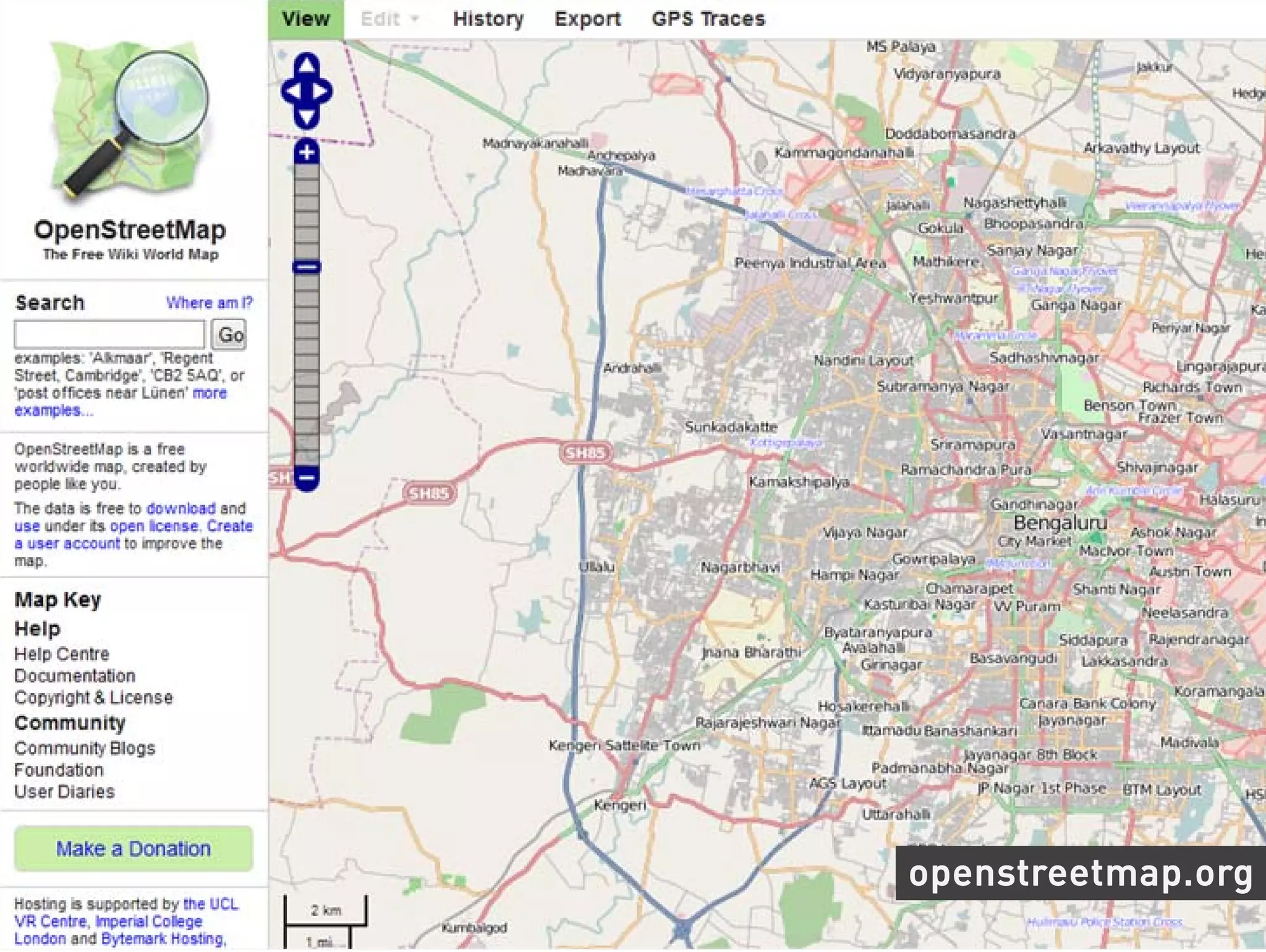The width and height of the screenshot is (1266, 952).
Task: Follow the Bytemark Hosting link
Action: tap(163, 938)
